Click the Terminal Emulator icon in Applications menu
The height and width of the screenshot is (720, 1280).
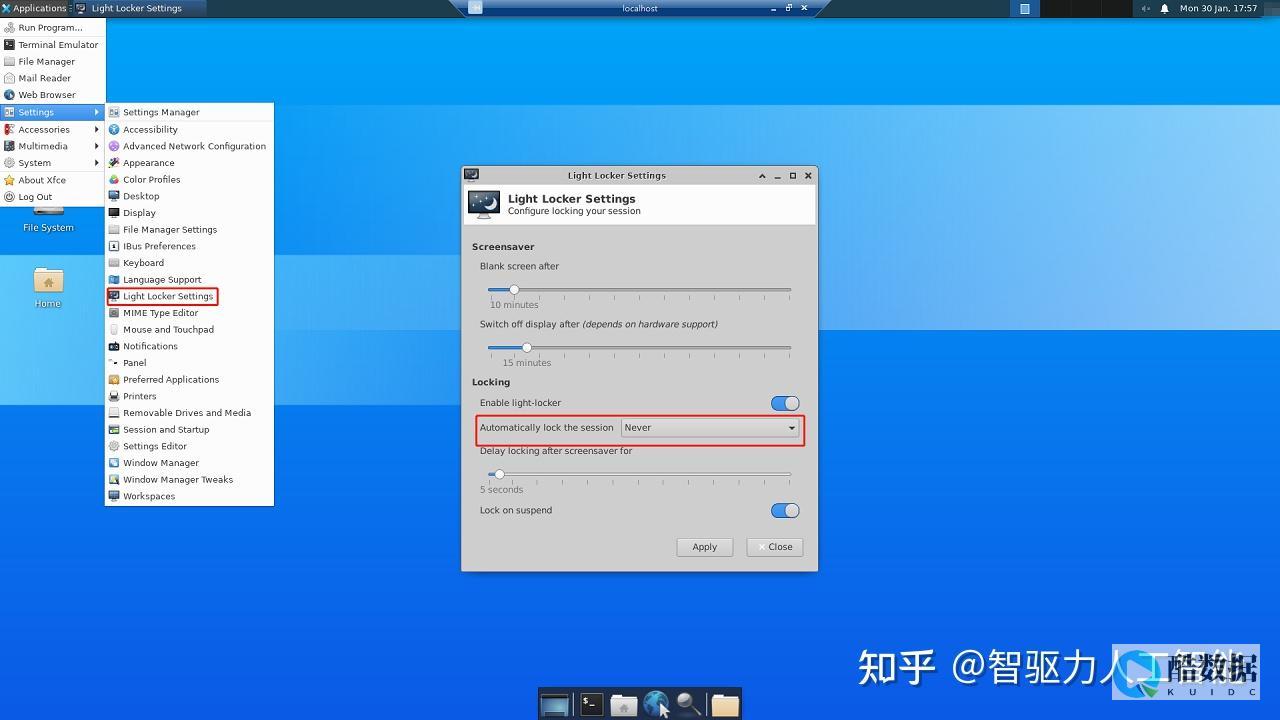pos(9,45)
